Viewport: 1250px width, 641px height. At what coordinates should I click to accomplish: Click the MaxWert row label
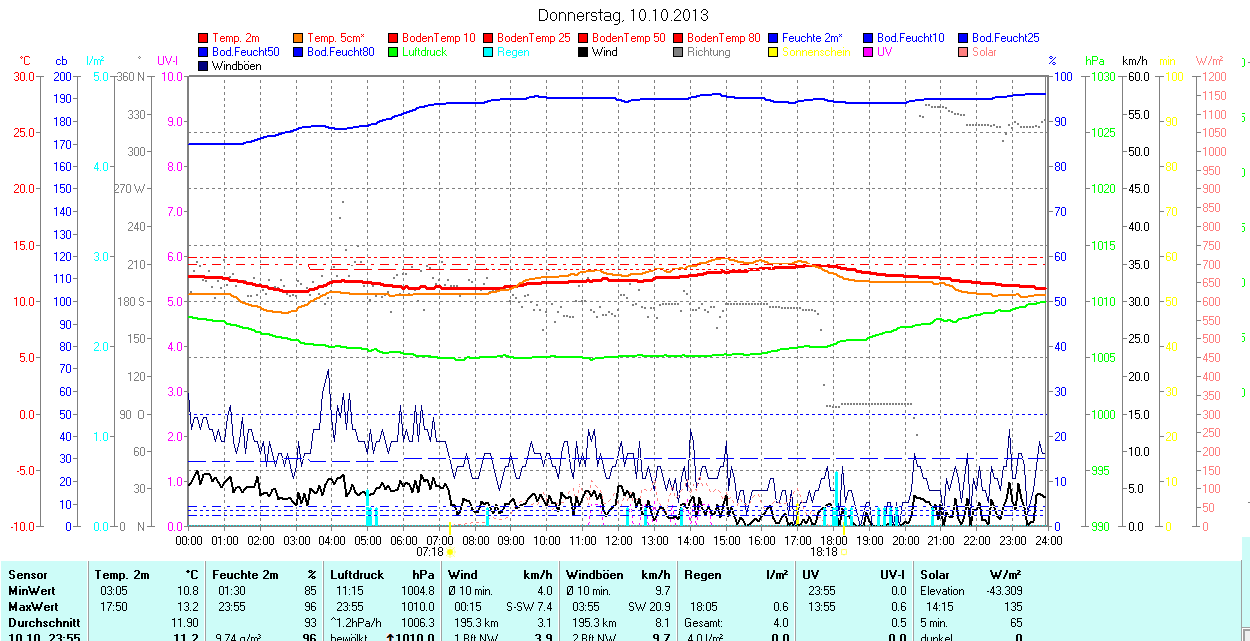(x=34, y=607)
